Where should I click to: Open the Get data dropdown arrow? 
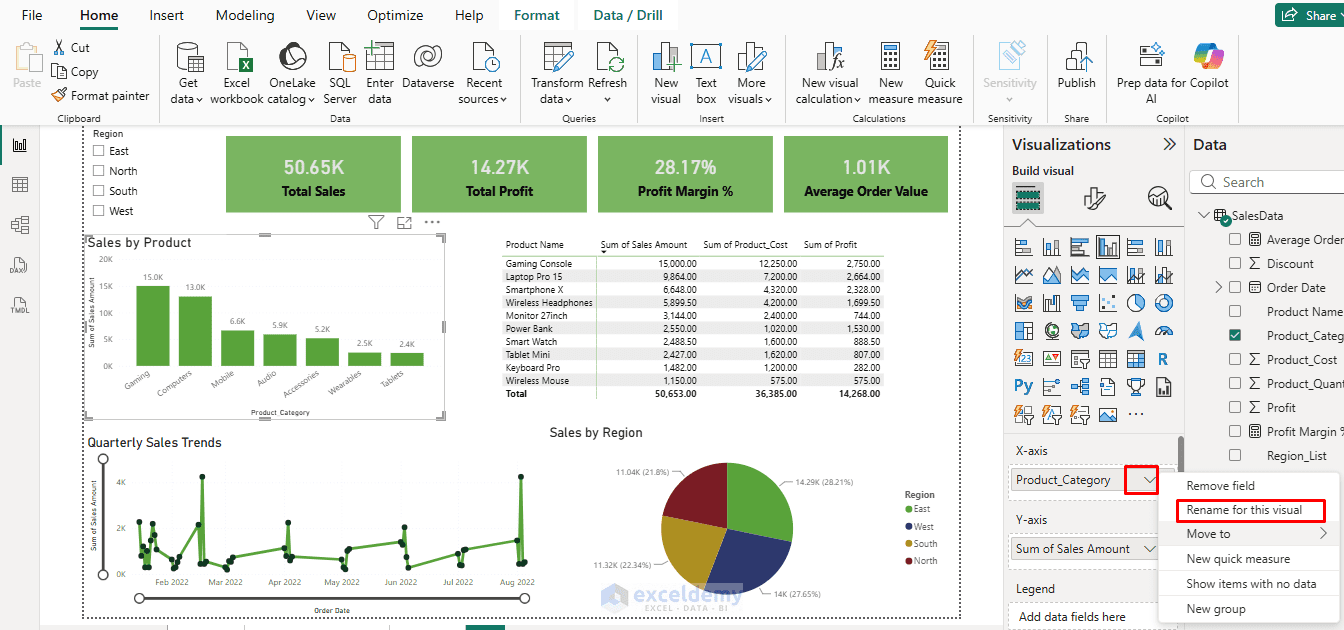(200, 100)
